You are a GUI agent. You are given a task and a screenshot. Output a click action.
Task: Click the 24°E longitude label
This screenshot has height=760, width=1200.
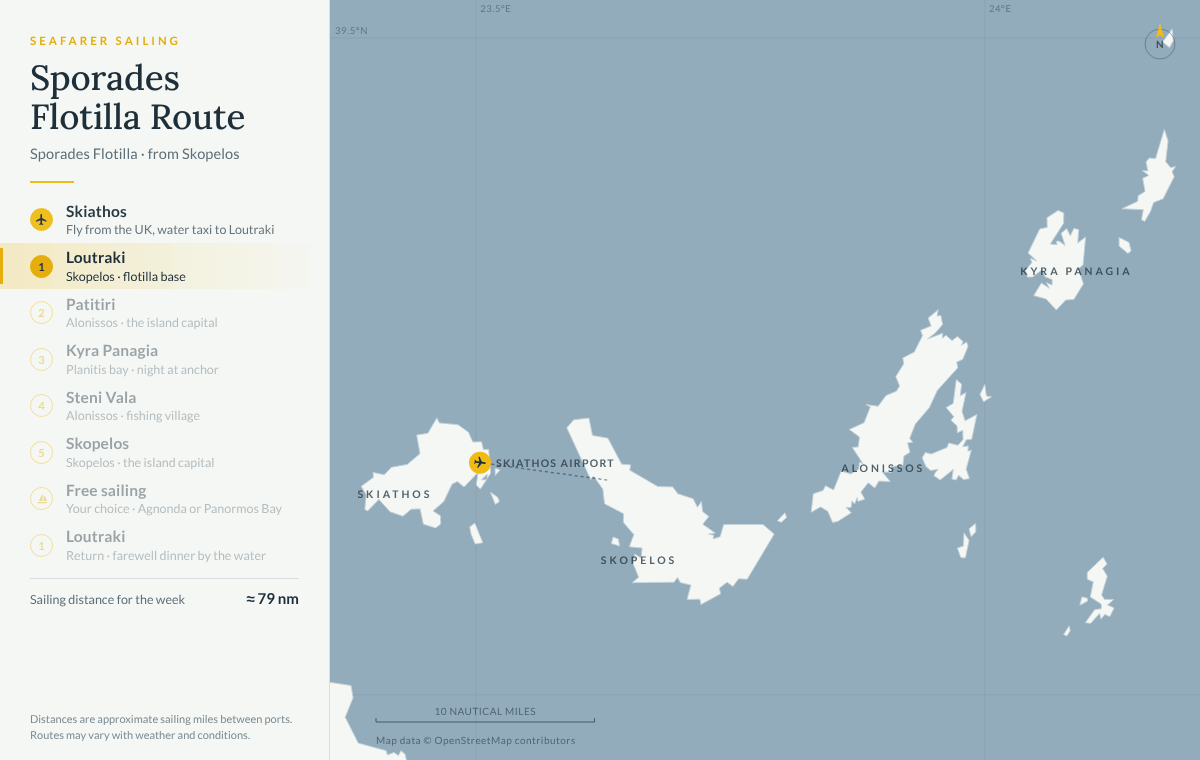[1000, 9]
